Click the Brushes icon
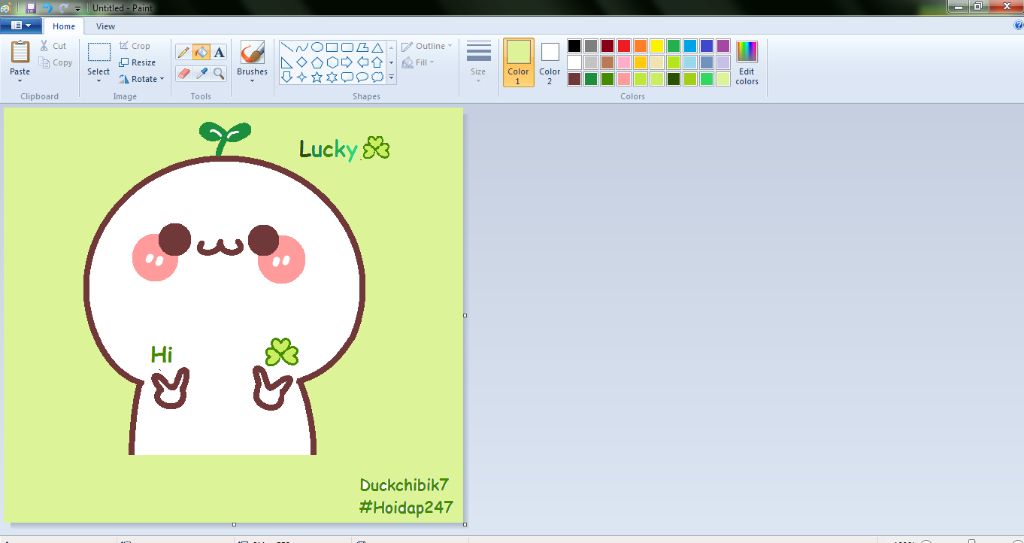 click(252, 53)
